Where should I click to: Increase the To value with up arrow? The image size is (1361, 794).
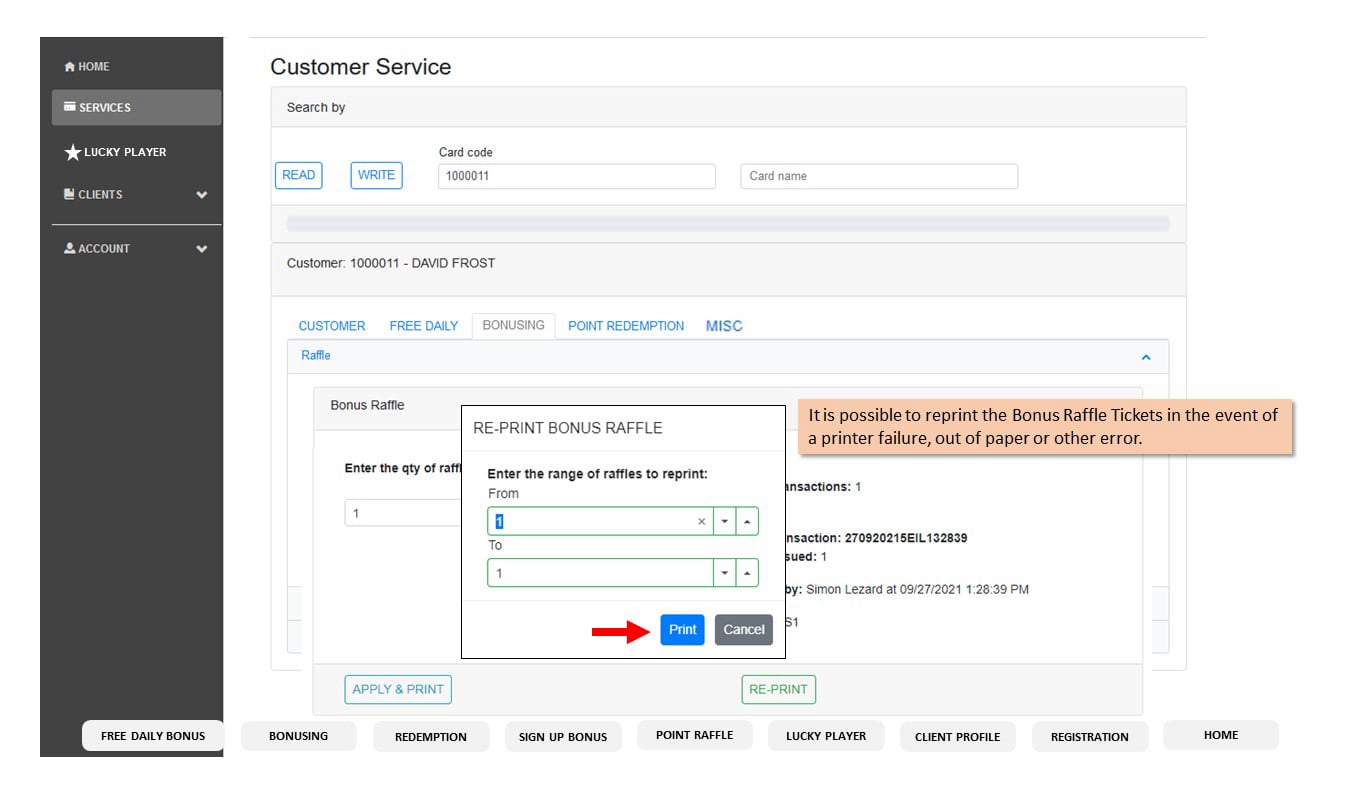point(747,573)
